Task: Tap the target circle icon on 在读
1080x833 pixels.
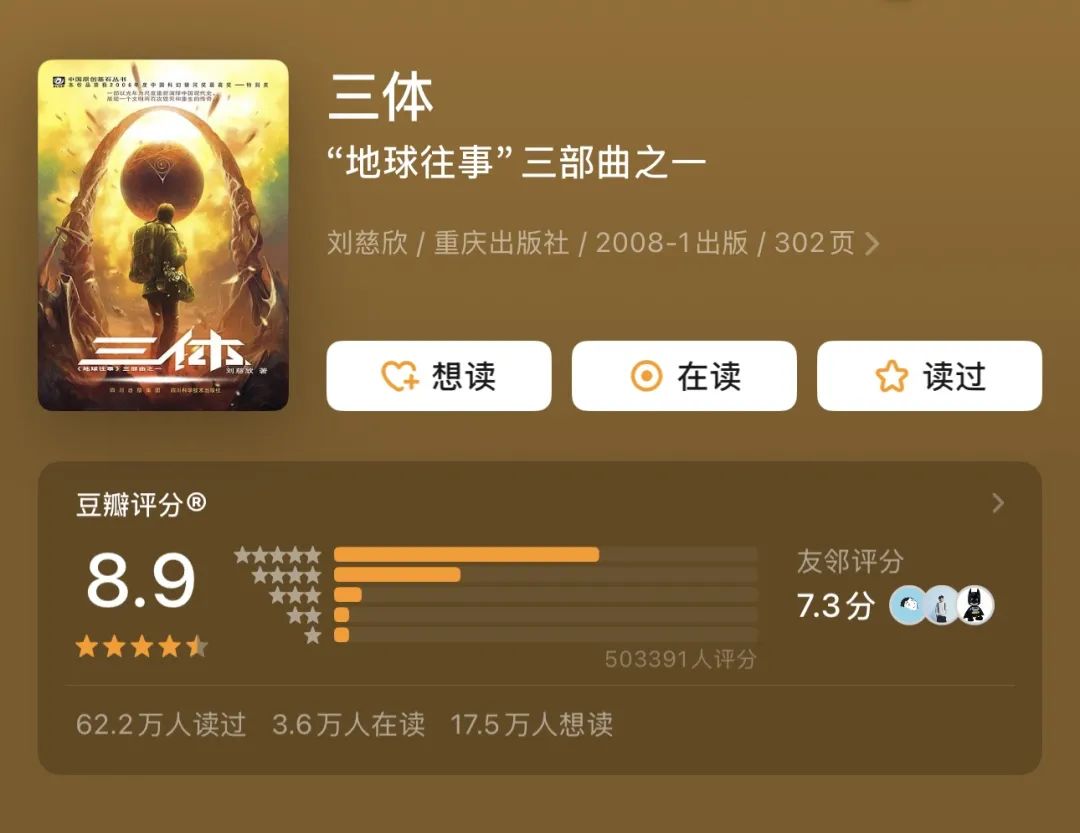Action: pos(646,376)
